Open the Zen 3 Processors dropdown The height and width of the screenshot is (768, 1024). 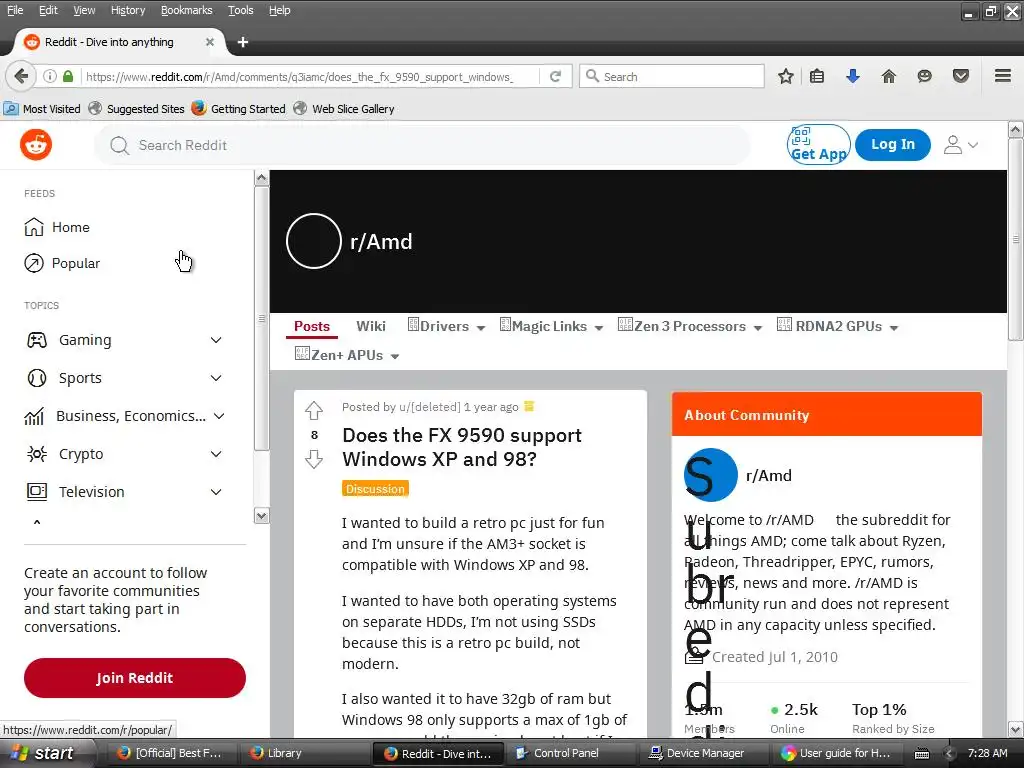click(690, 326)
